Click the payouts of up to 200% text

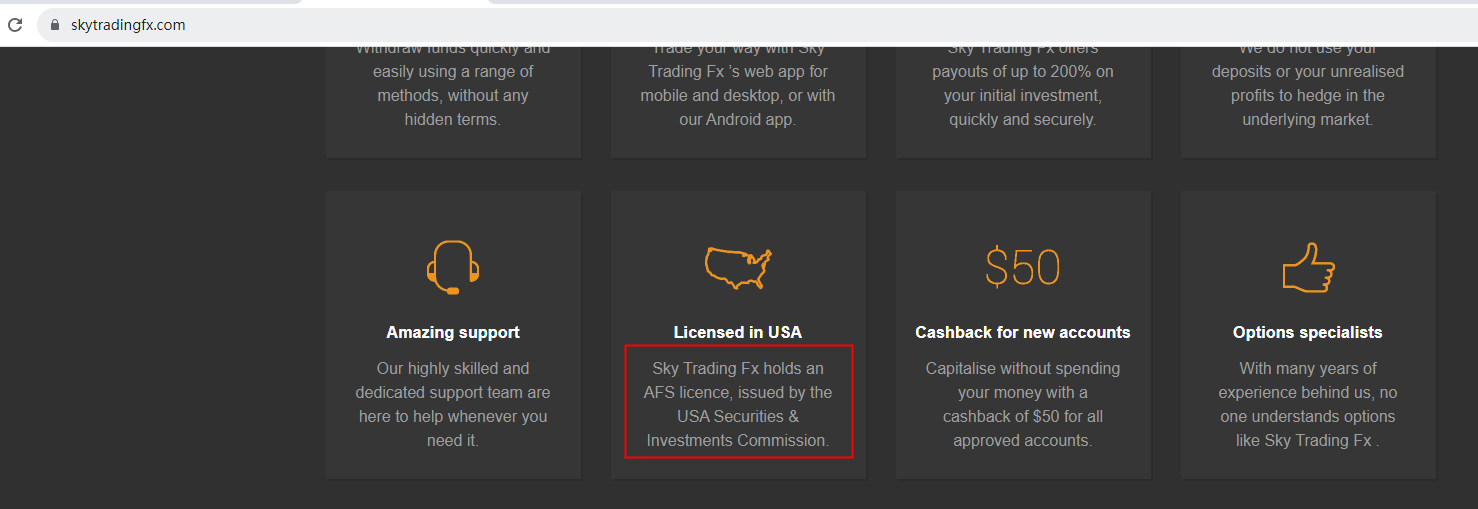pyautogui.click(x=1022, y=72)
